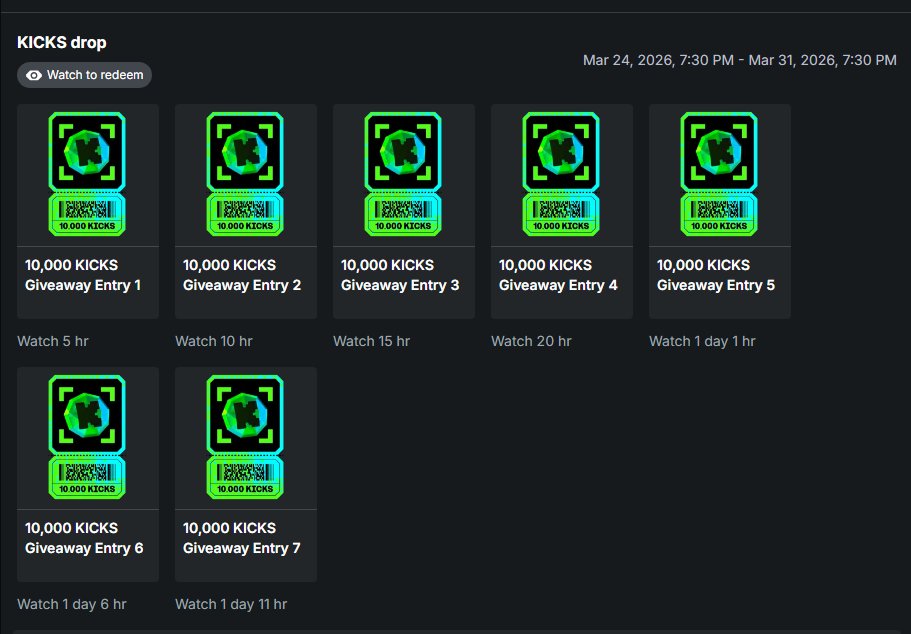
Task: Click the Giveaway Entry 1 ticket image
Action: pos(87,174)
